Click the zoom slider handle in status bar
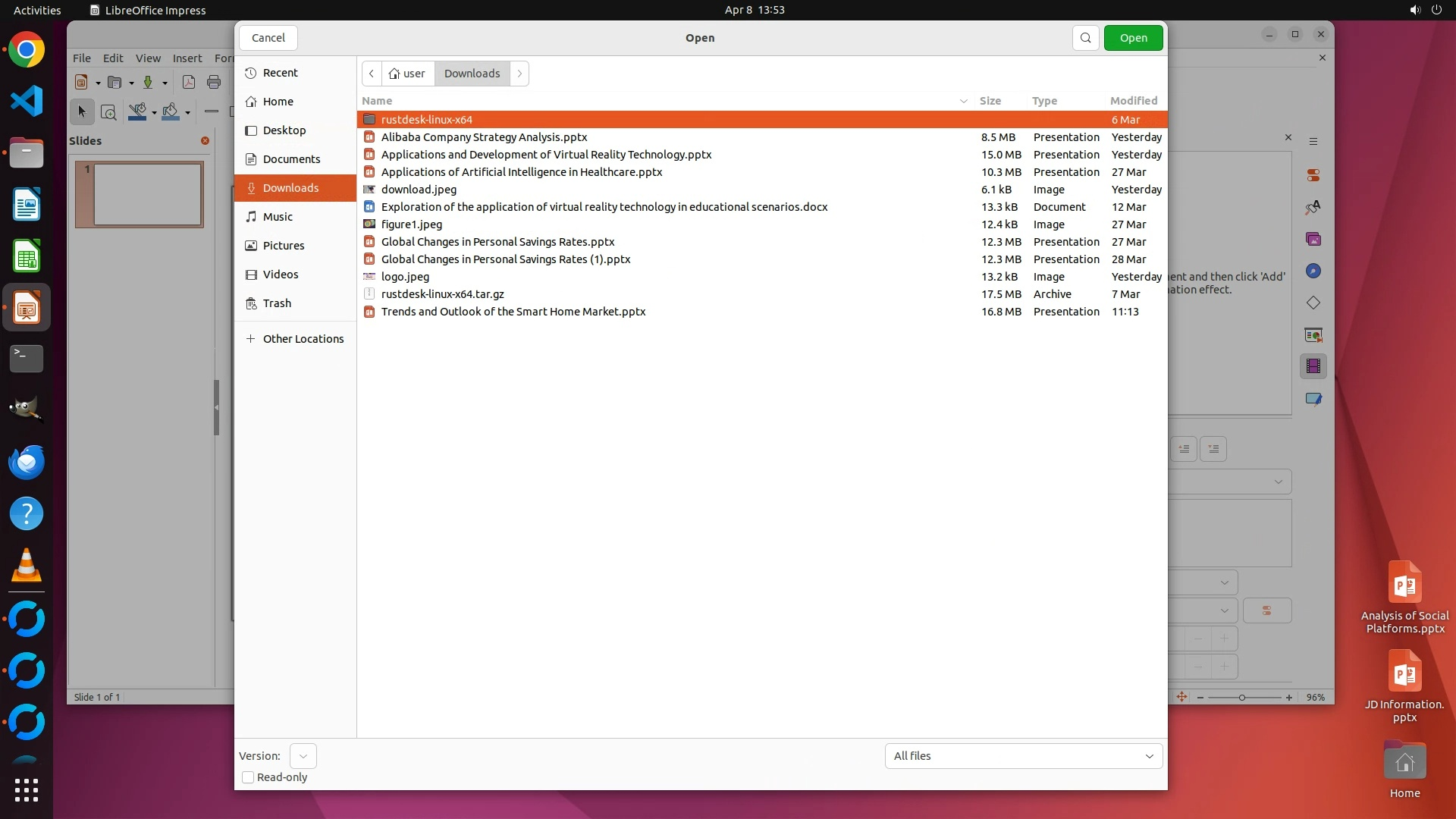 tap(1241, 698)
